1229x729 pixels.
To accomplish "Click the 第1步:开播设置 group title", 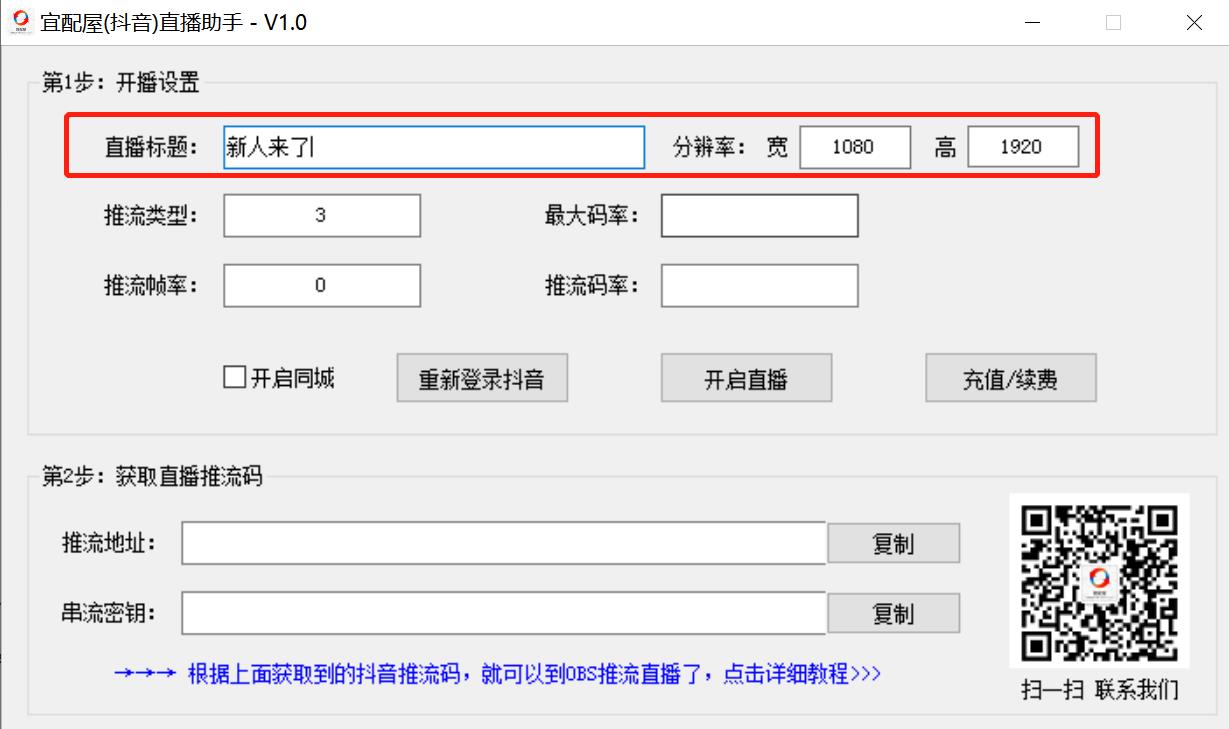I will 120,83.
